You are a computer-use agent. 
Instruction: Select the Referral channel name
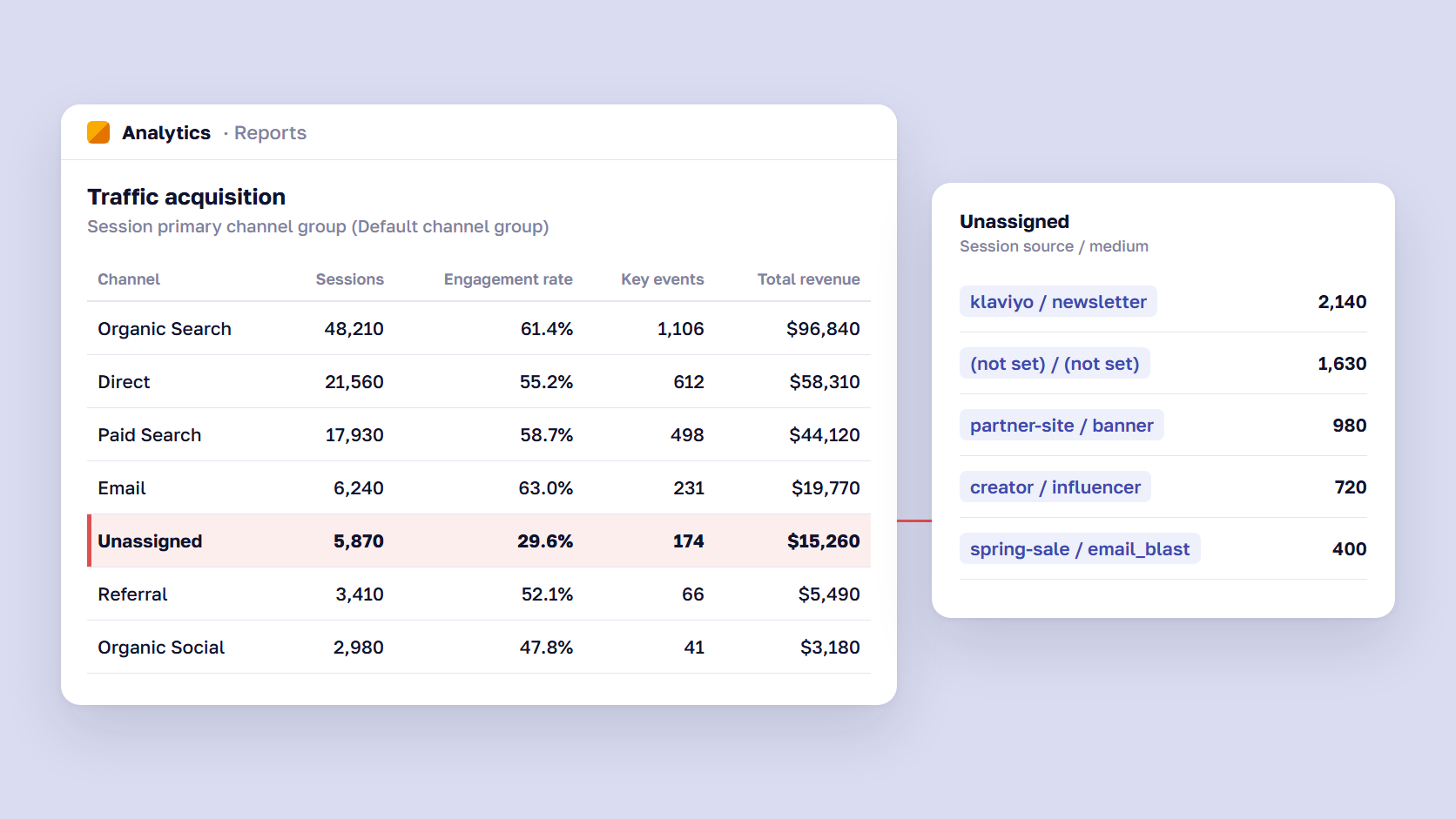pos(132,594)
